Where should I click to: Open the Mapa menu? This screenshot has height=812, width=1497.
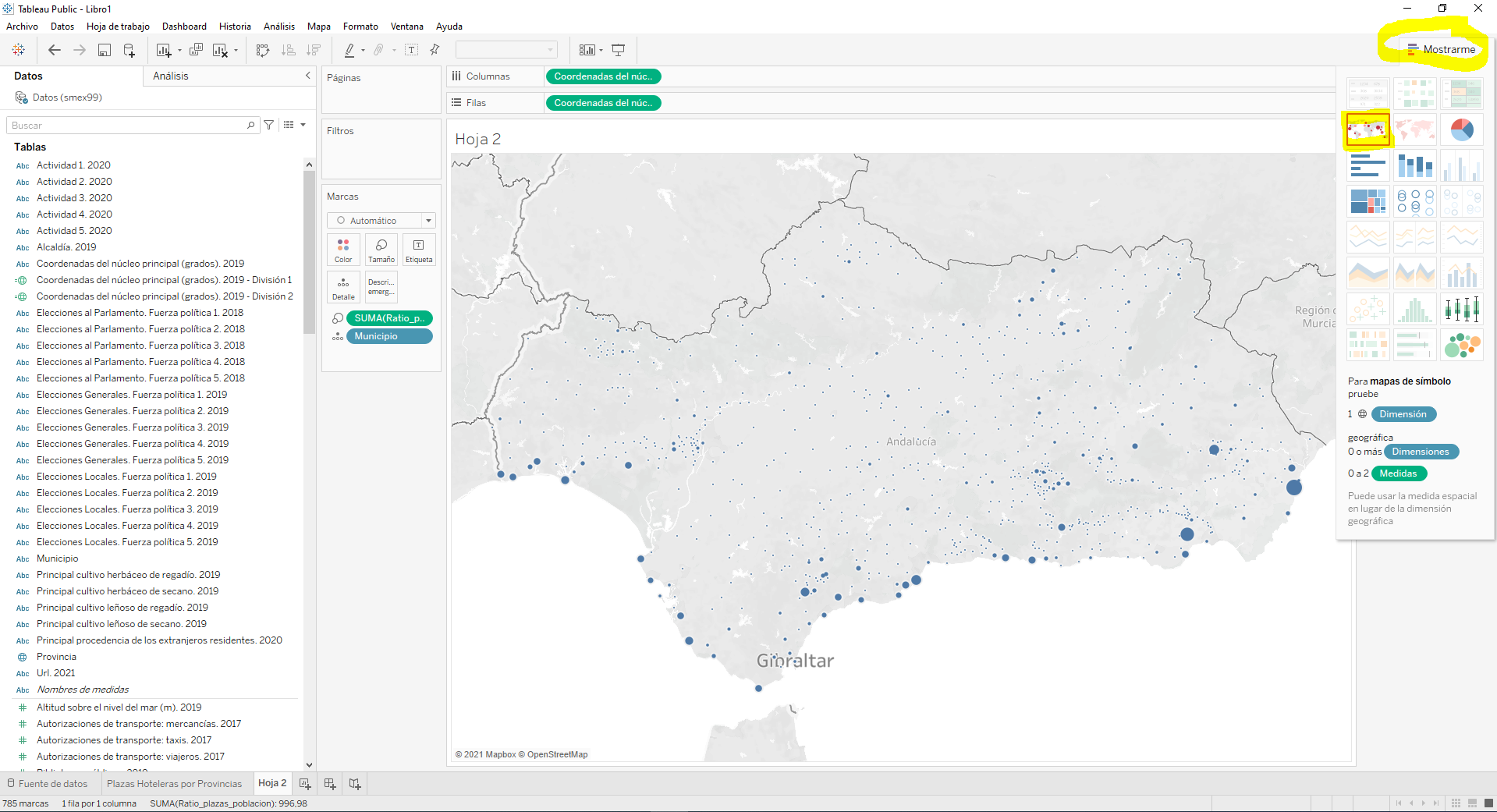[318, 26]
